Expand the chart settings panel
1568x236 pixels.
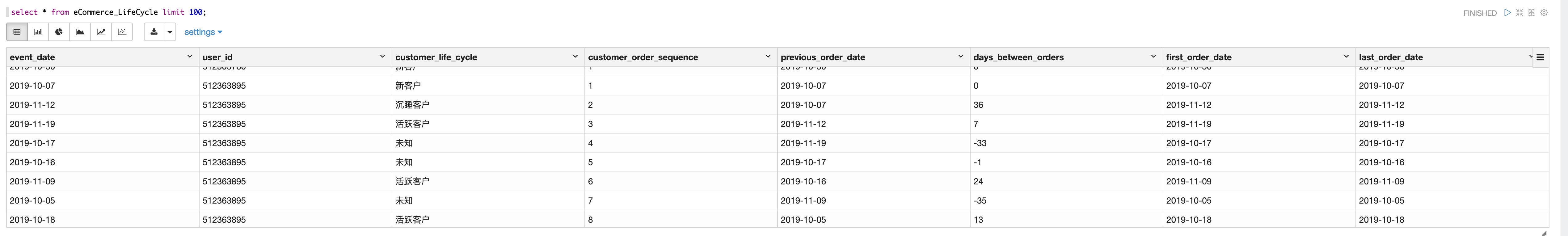tap(203, 32)
